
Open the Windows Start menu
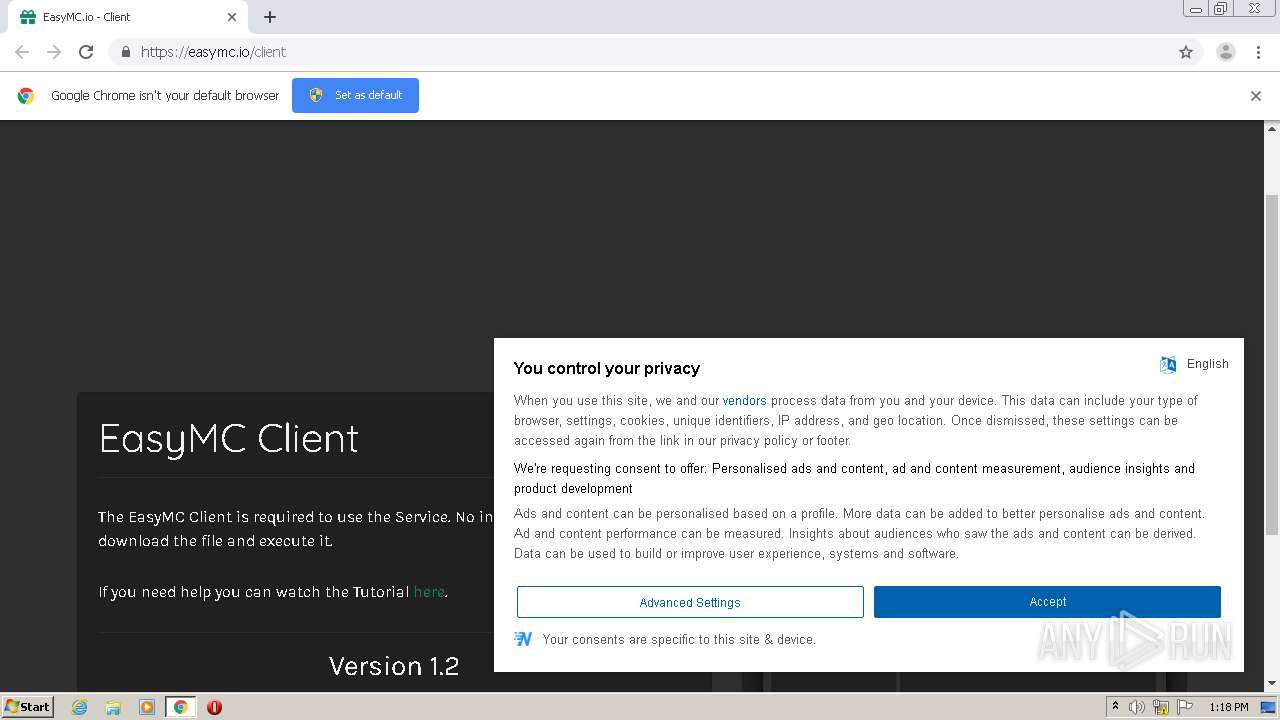point(28,707)
